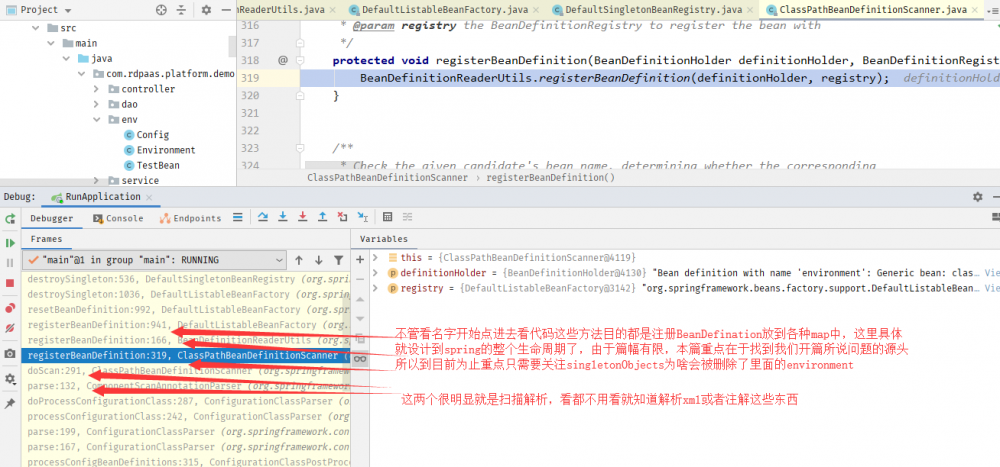Resume program with green play icon
The height and width of the screenshot is (467, 1000).
tap(10, 243)
